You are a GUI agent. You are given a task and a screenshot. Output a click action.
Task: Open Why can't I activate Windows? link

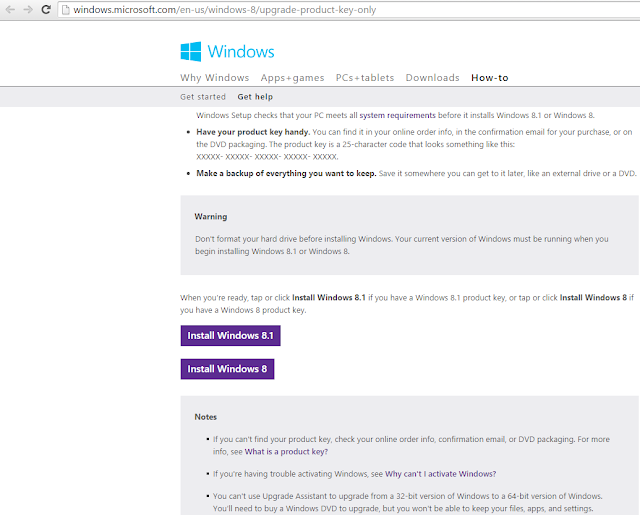(440, 474)
